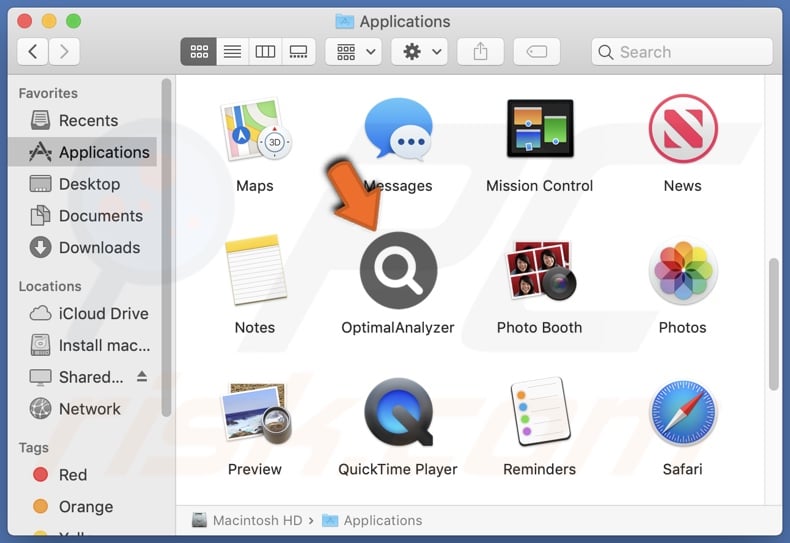
Task: Launch Mission Control from Applications
Action: click(x=540, y=128)
